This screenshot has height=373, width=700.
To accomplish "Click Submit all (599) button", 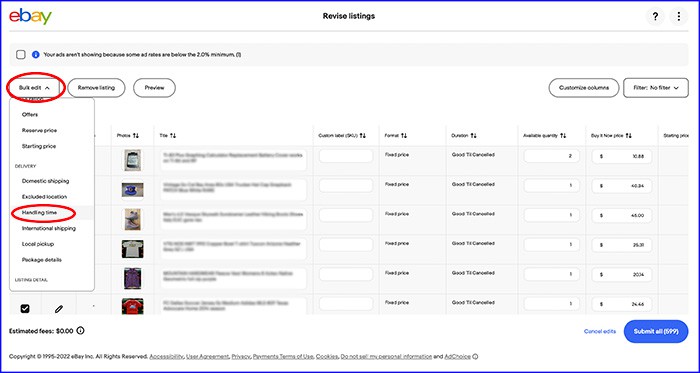I will [656, 332].
